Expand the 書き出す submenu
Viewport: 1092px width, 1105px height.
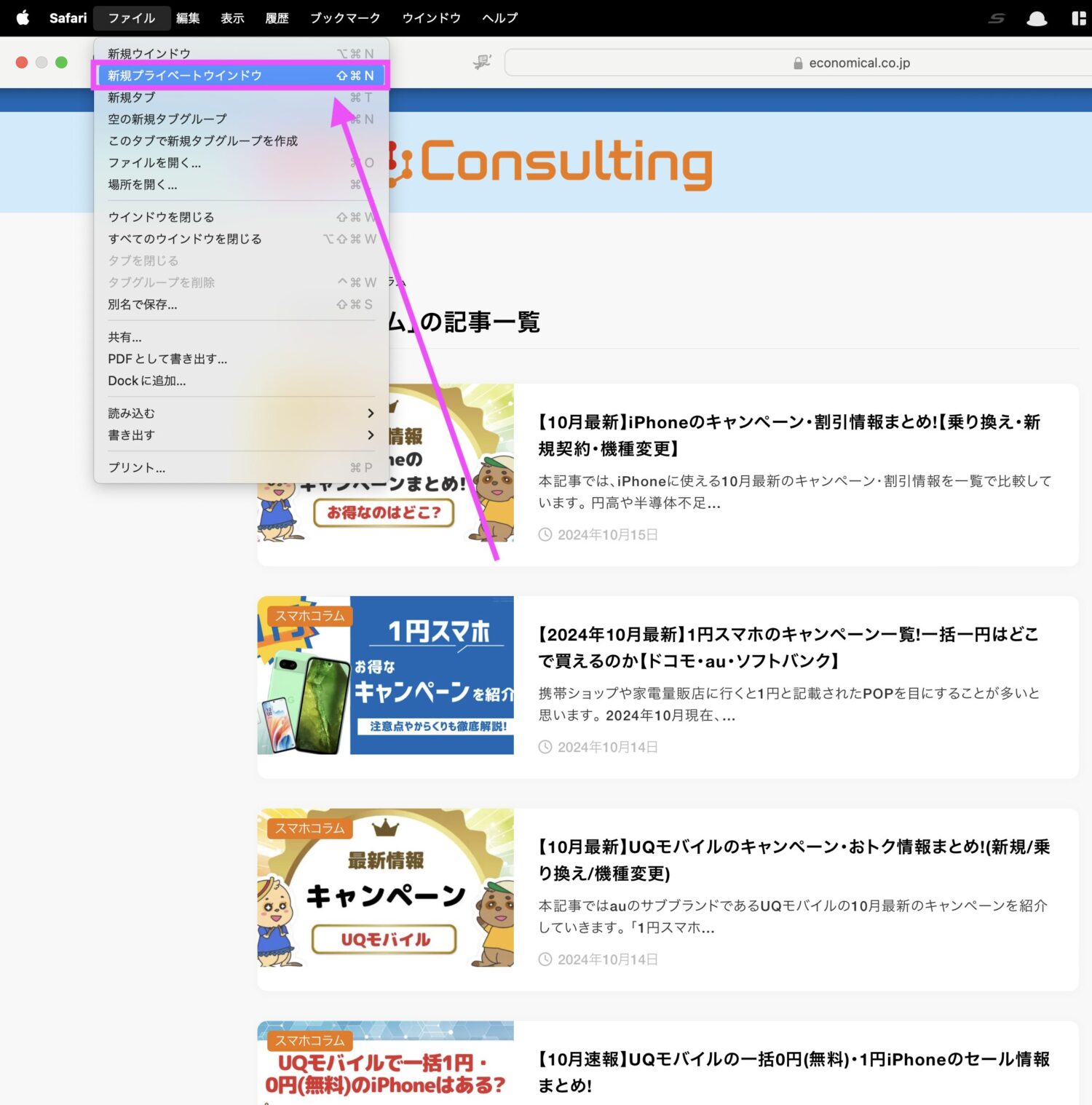pos(241,435)
